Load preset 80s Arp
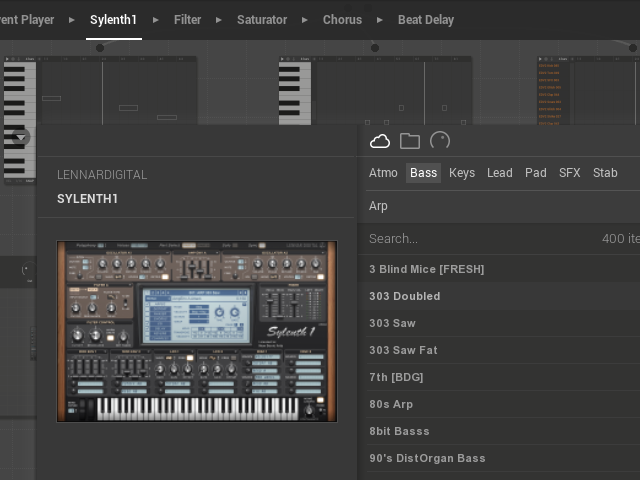 click(x=499, y=404)
